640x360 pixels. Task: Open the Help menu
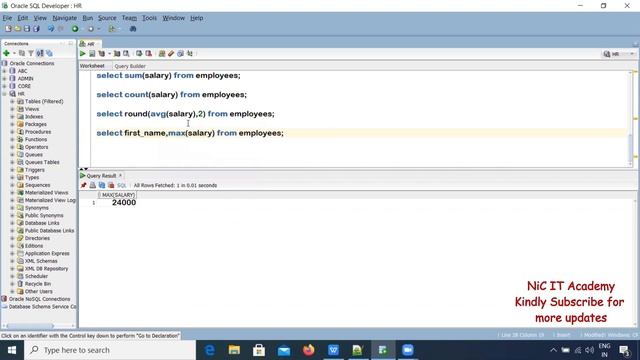196,18
